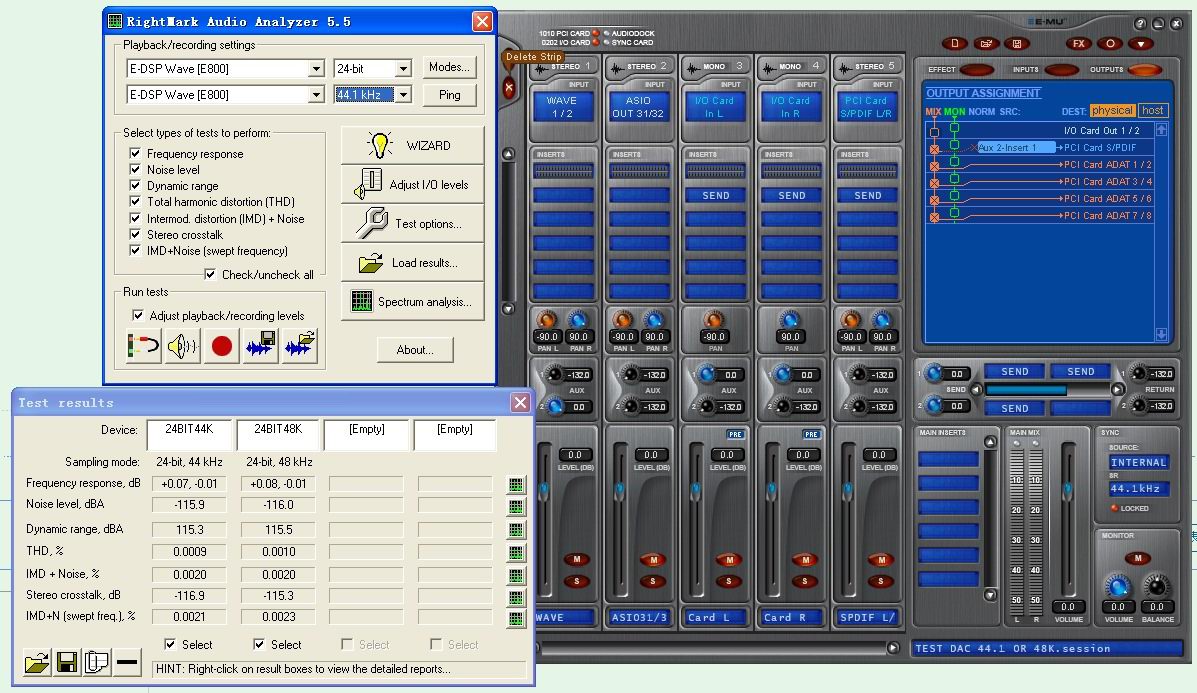Viewport: 1197px width, 693px height.
Task: Click Open Session icon in E-MU mixer
Action: [986, 44]
